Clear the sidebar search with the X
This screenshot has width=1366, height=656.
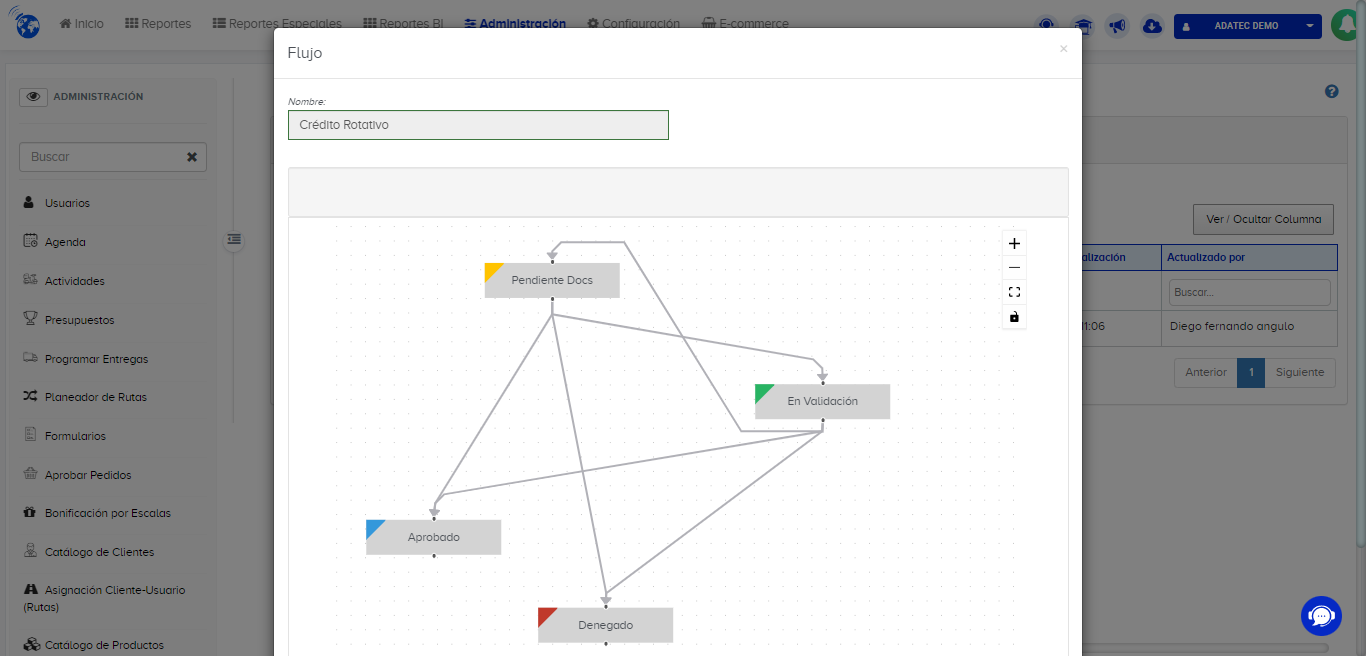192,156
